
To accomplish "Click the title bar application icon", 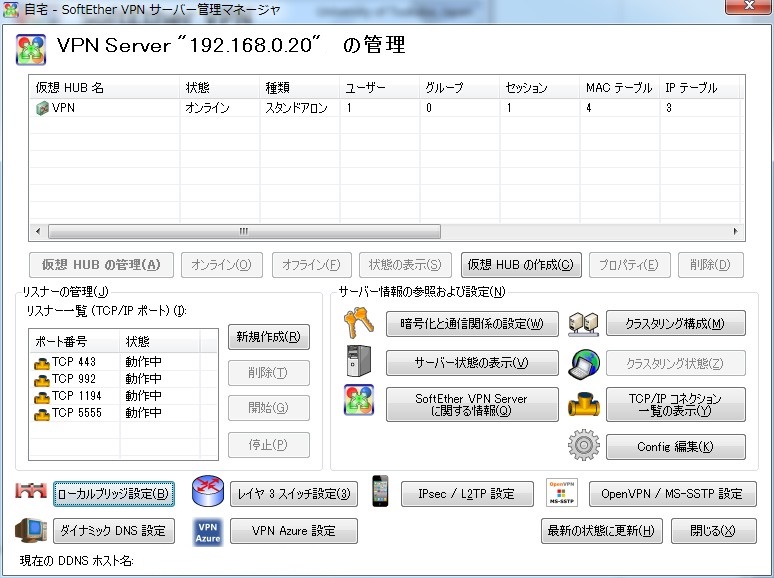I will pyautogui.click(x=11, y=10).
